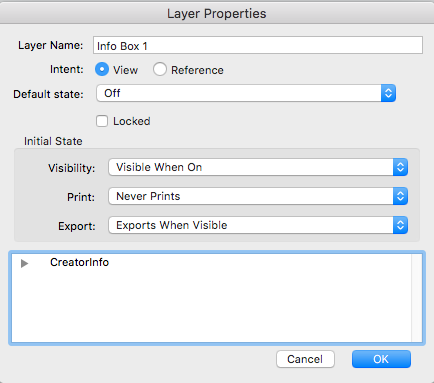Click empty area inside the CreatorInfo list box
Image resolution: width=434 pixels, height=383 pixels.
coord(211,307)
